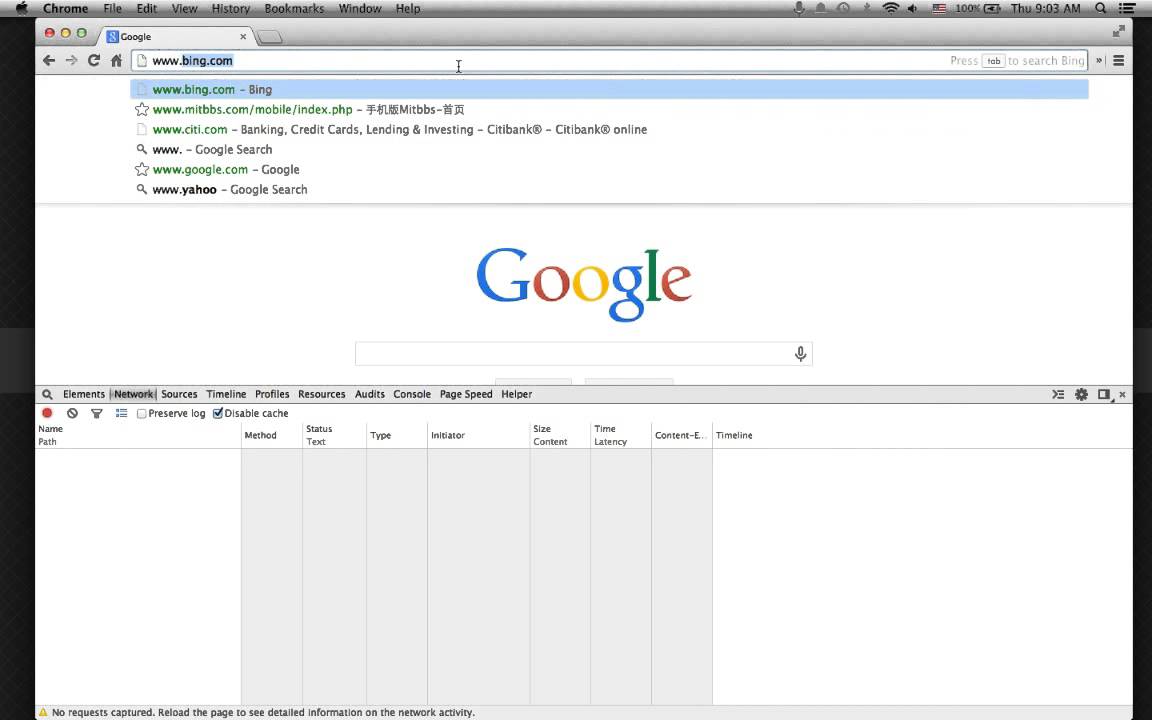Switch to the Console tab
This screenshot has width=1152, height=720.
(412, 395)
